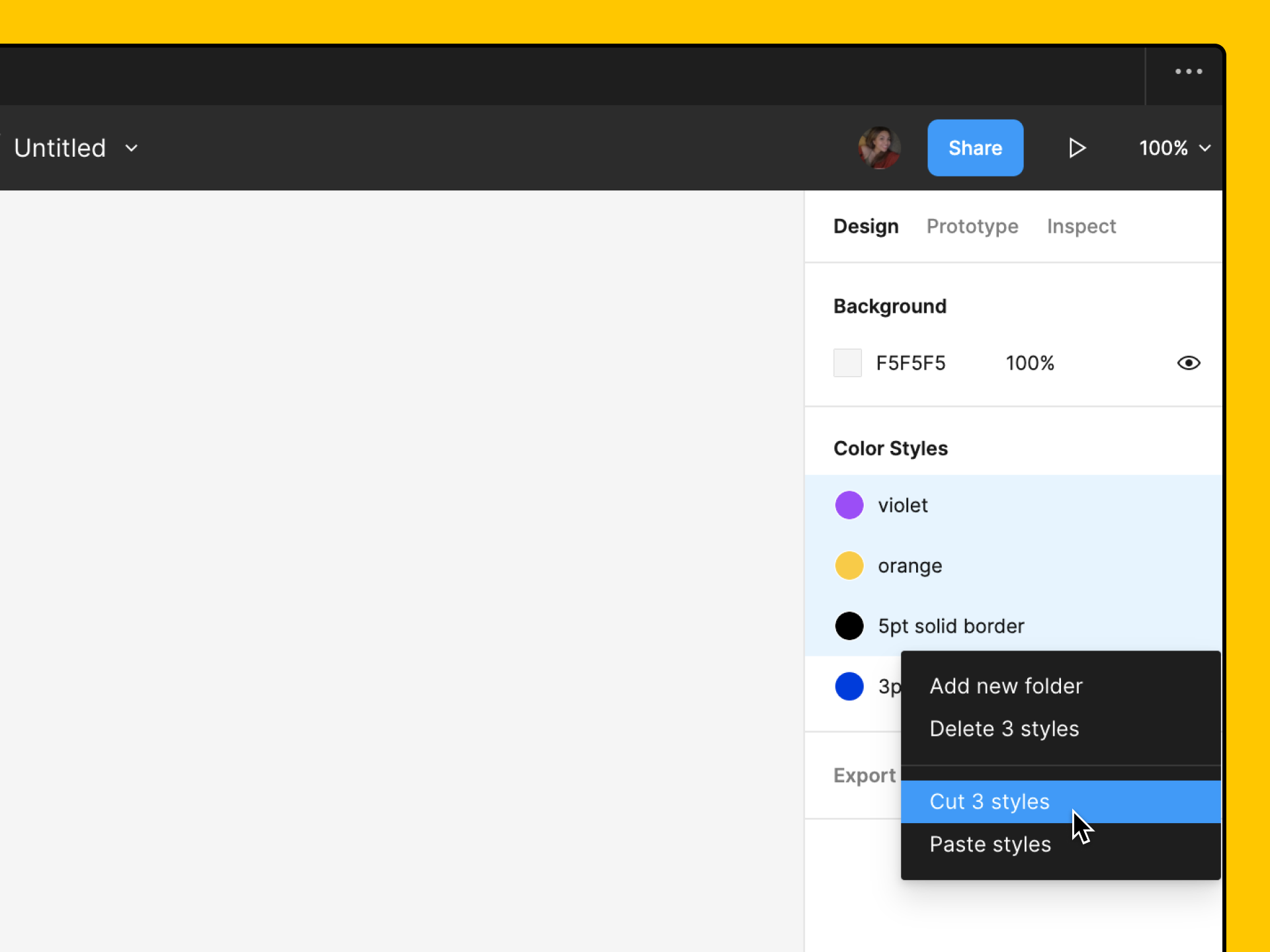Click the orange color style icon
This screenshot has height=952, width=1270.
849,565
